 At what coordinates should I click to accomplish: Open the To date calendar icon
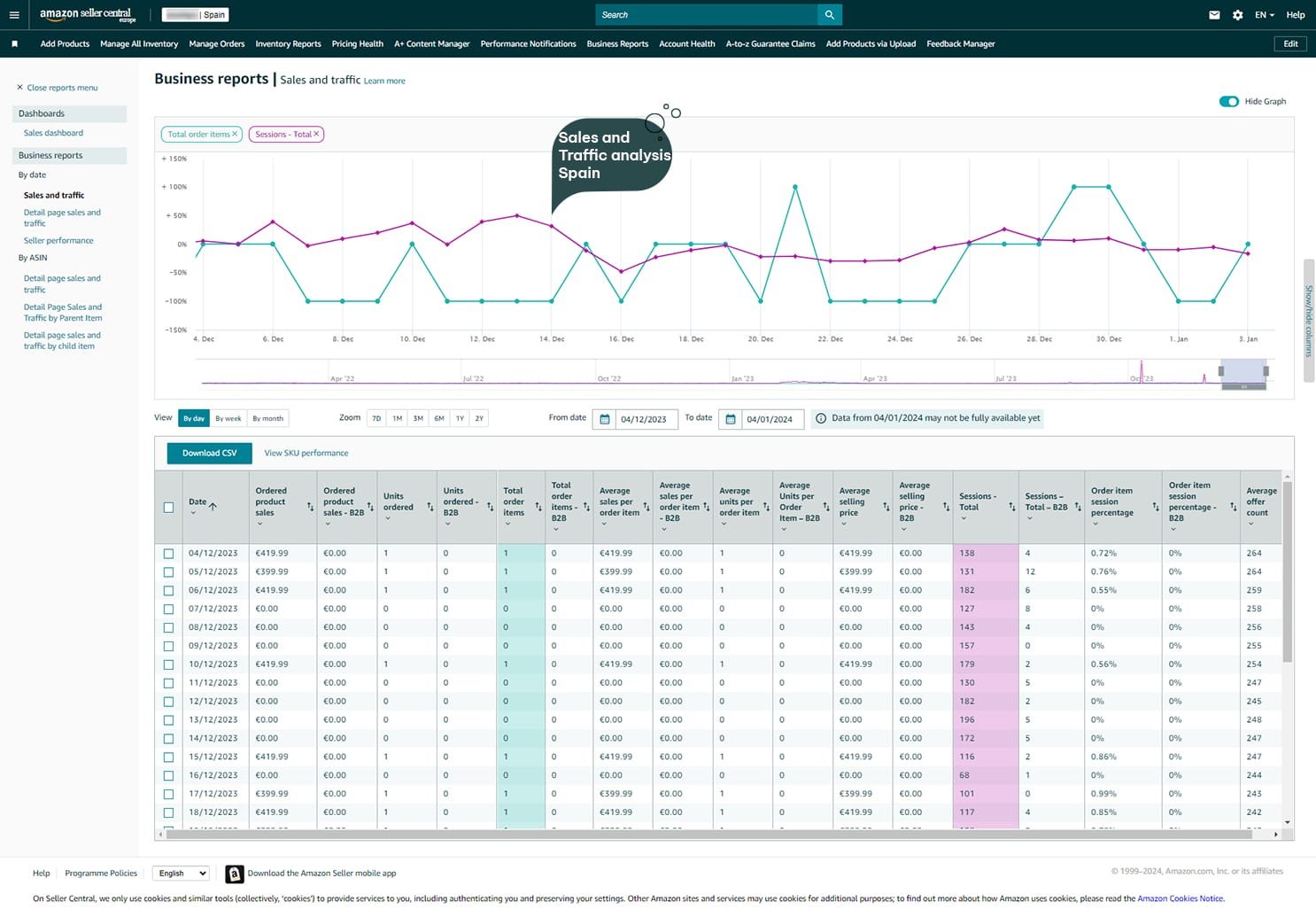(x=731, y=419)
